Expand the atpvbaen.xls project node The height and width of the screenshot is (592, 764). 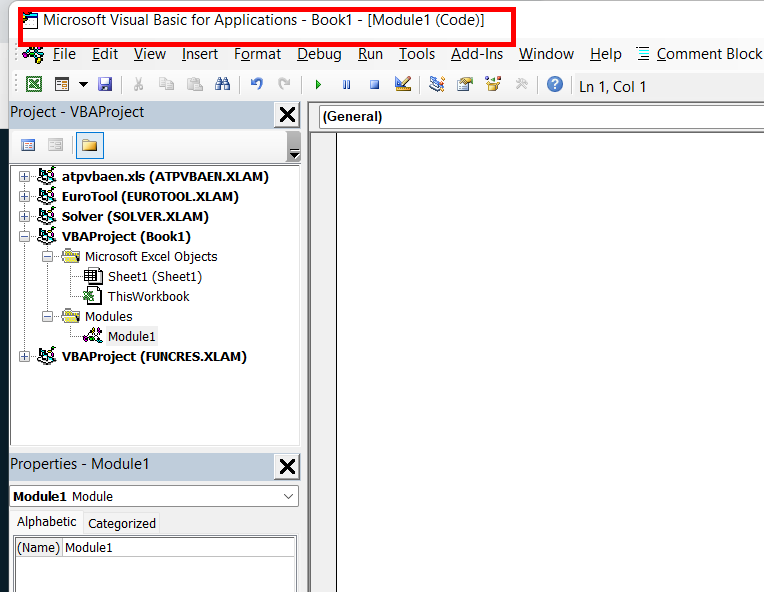24,176
